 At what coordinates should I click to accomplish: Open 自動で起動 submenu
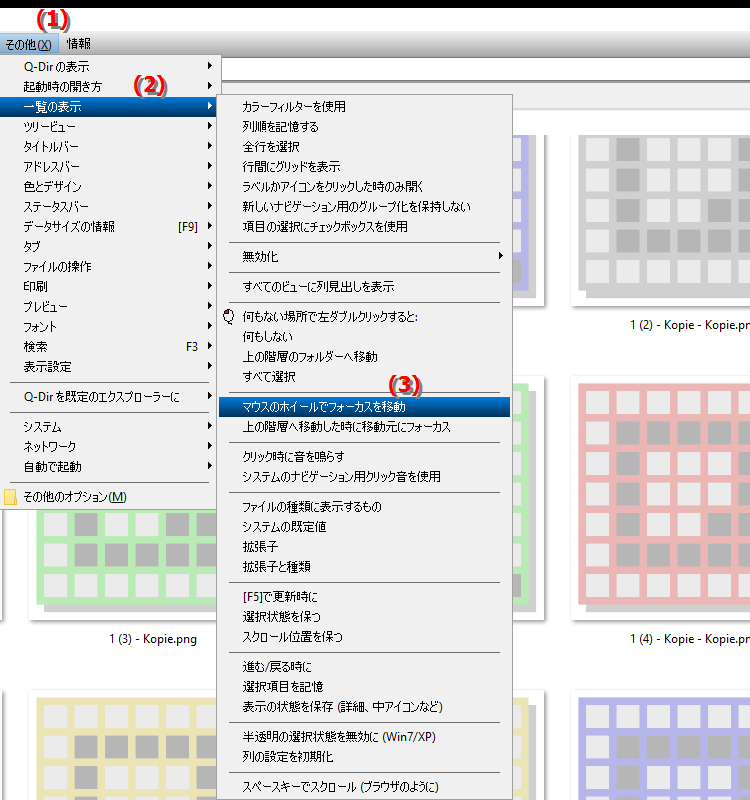(110, 466)
